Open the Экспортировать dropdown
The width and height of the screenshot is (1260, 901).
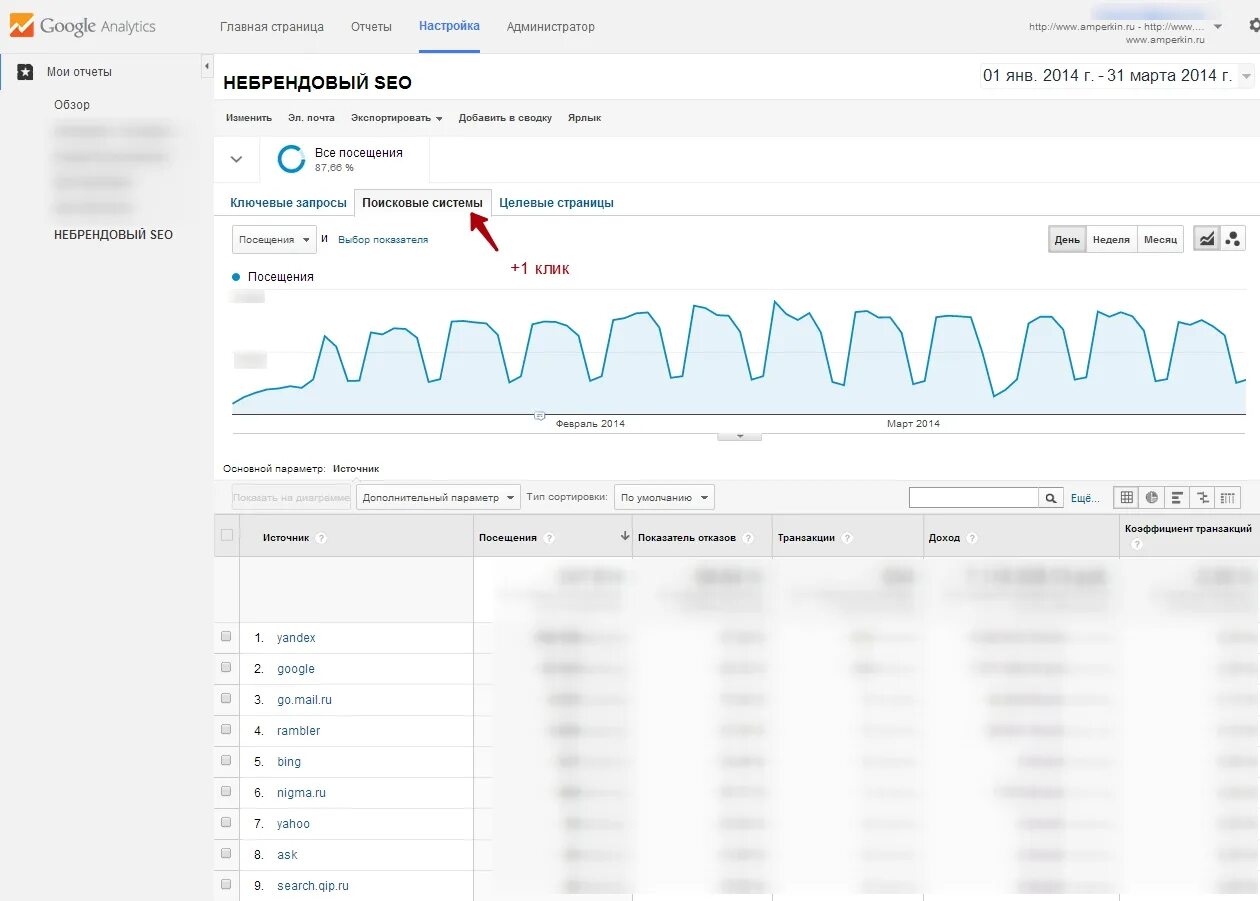[x=396, y=118]
